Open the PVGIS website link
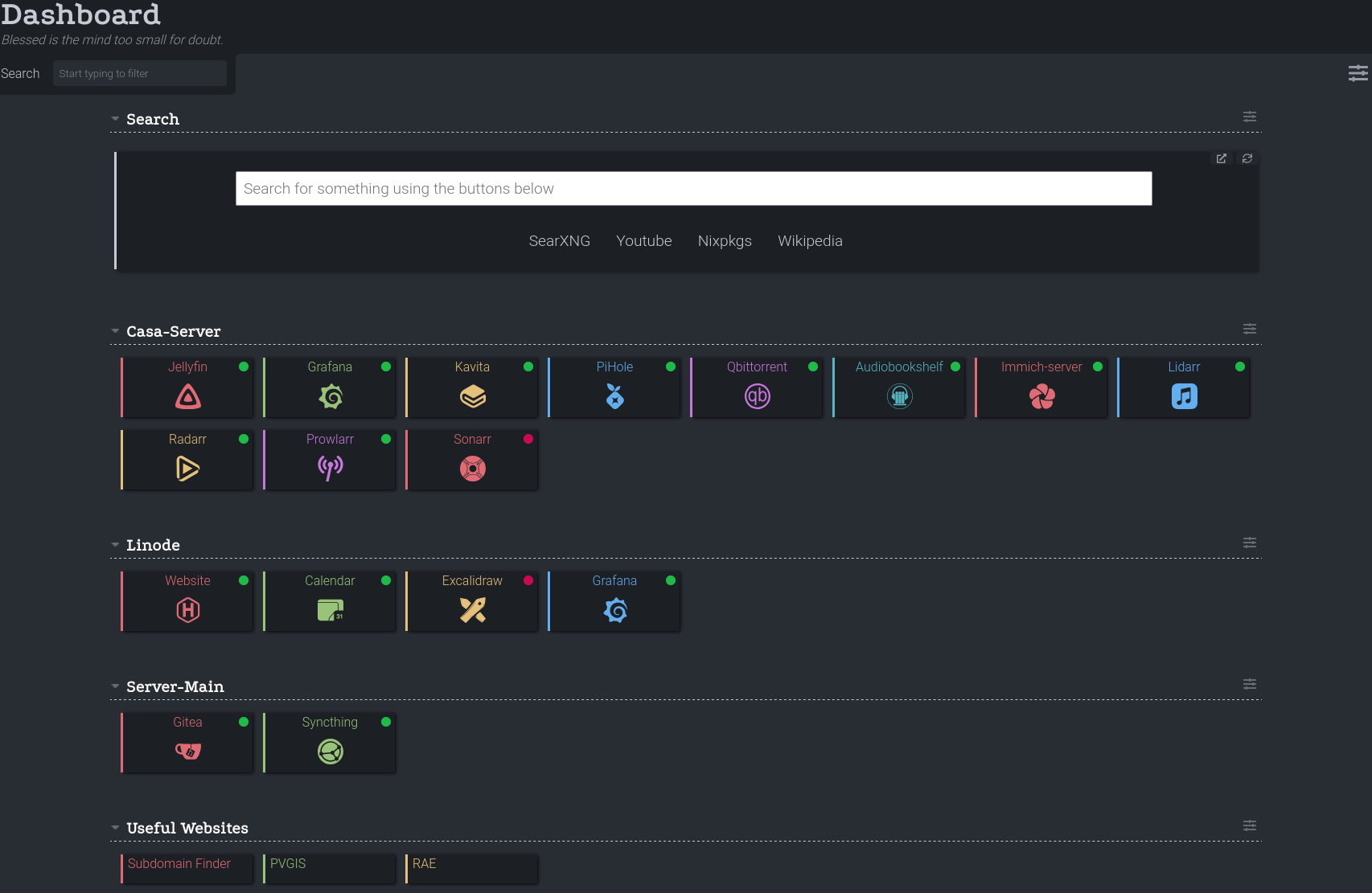This screenshot has height=893, width=1372. point(328,868)
